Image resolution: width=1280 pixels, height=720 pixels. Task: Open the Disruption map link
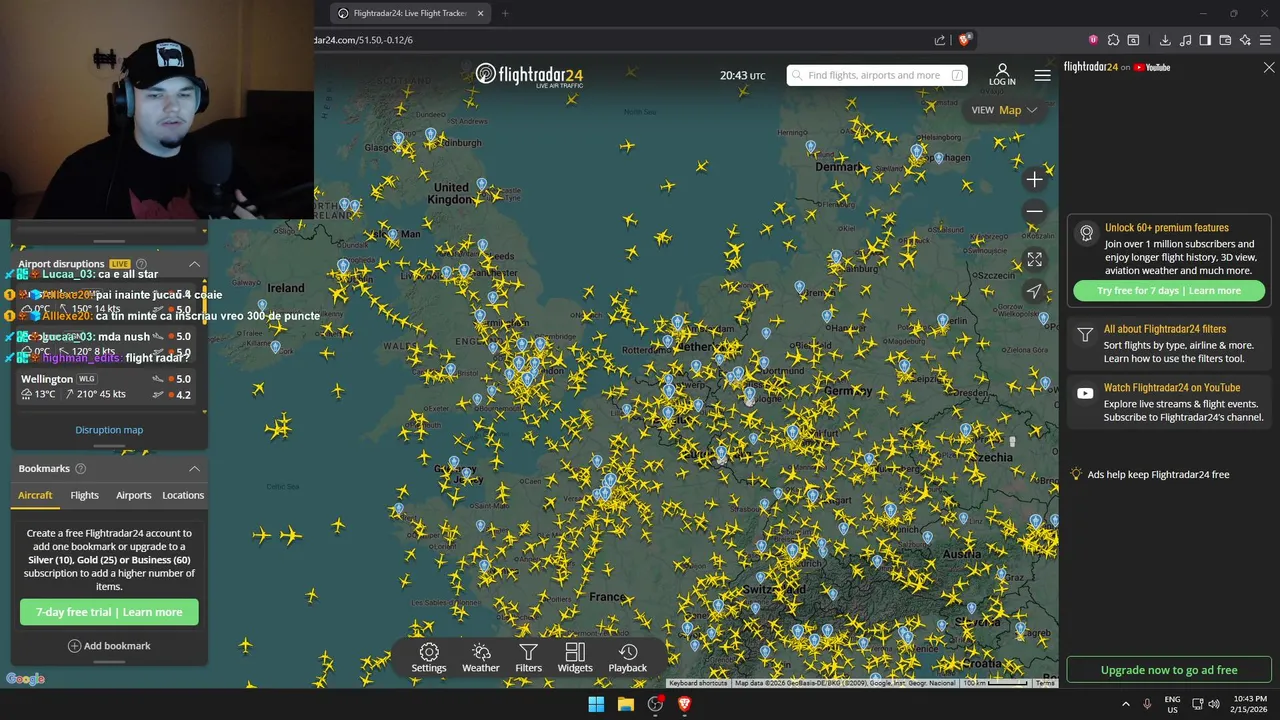(x=109, y=430)
